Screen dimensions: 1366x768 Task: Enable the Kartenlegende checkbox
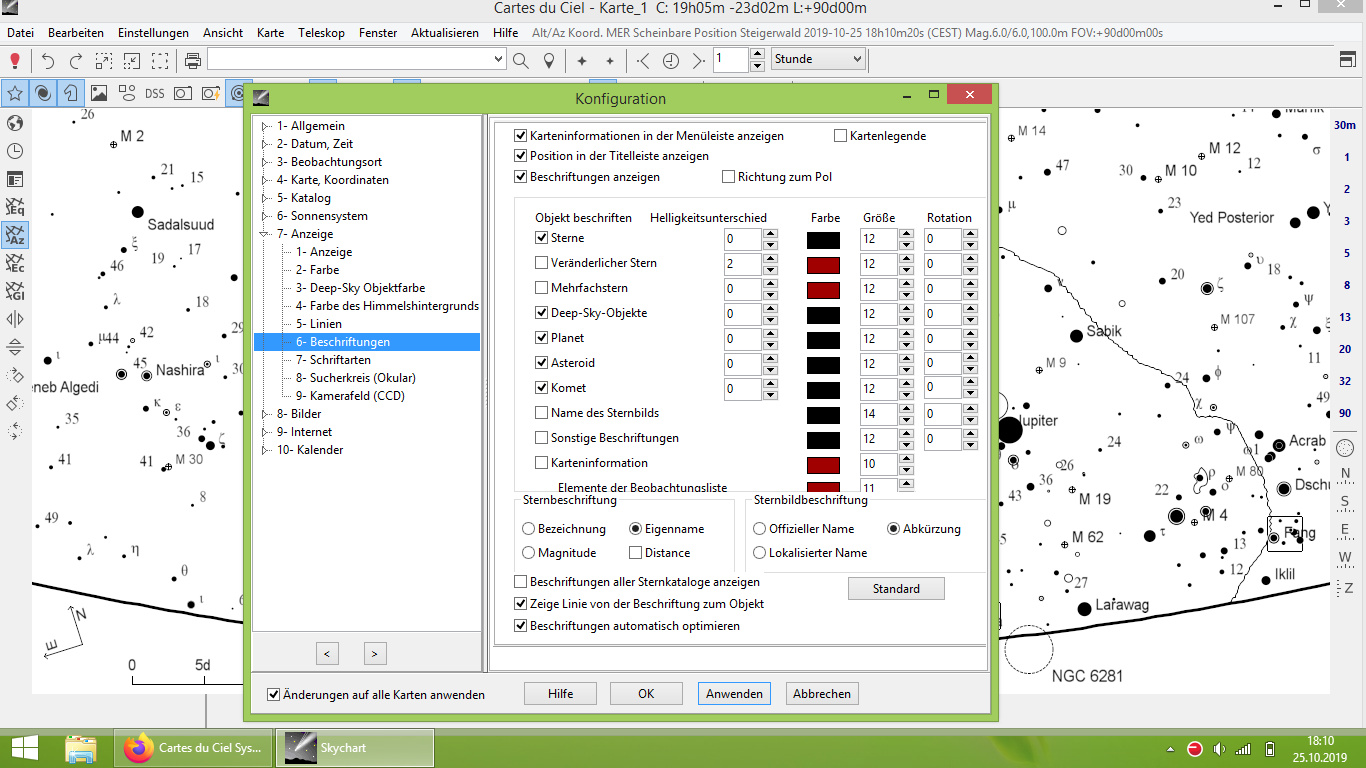coord(840,135)
